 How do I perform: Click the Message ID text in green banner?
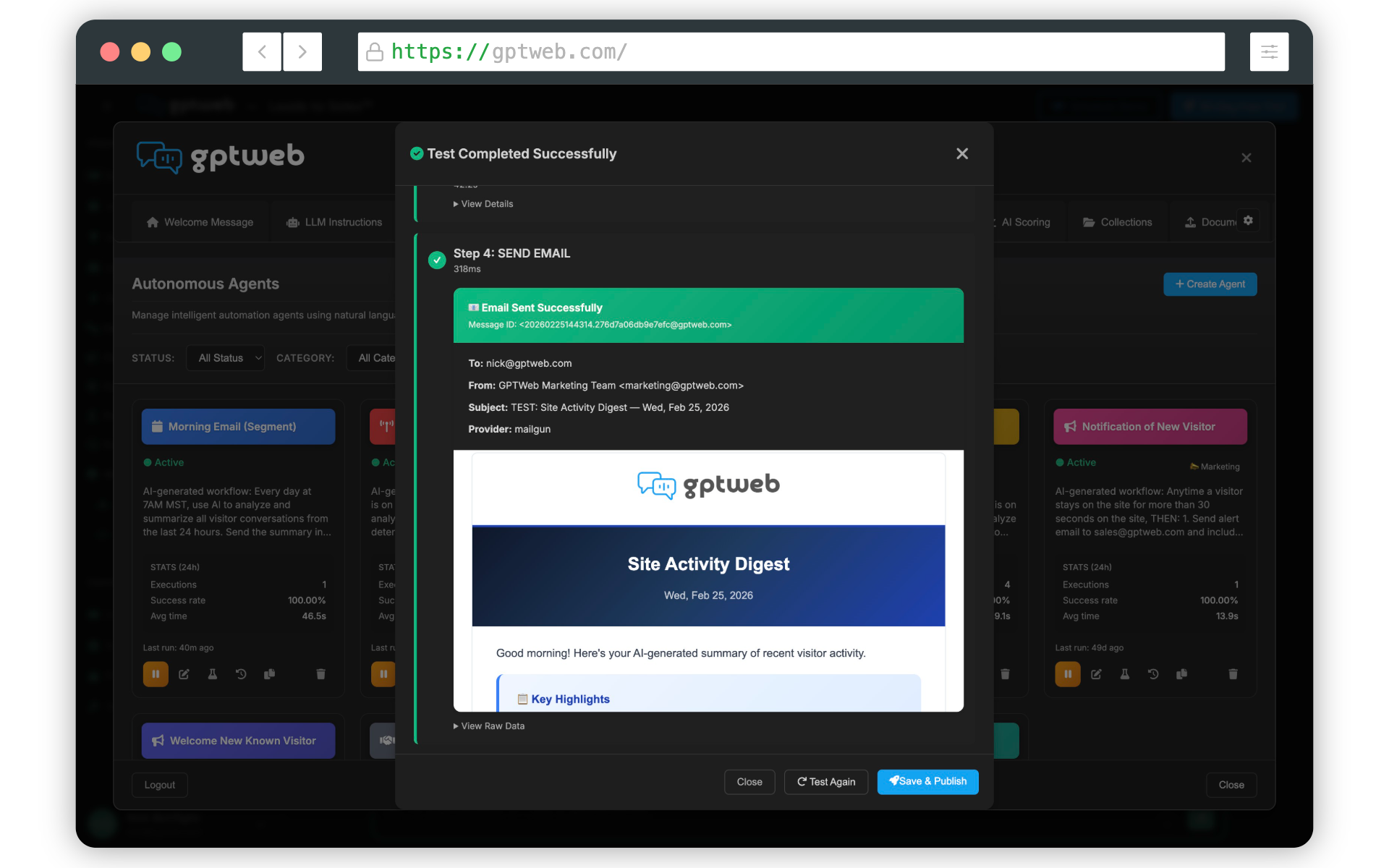pos(600,325)
